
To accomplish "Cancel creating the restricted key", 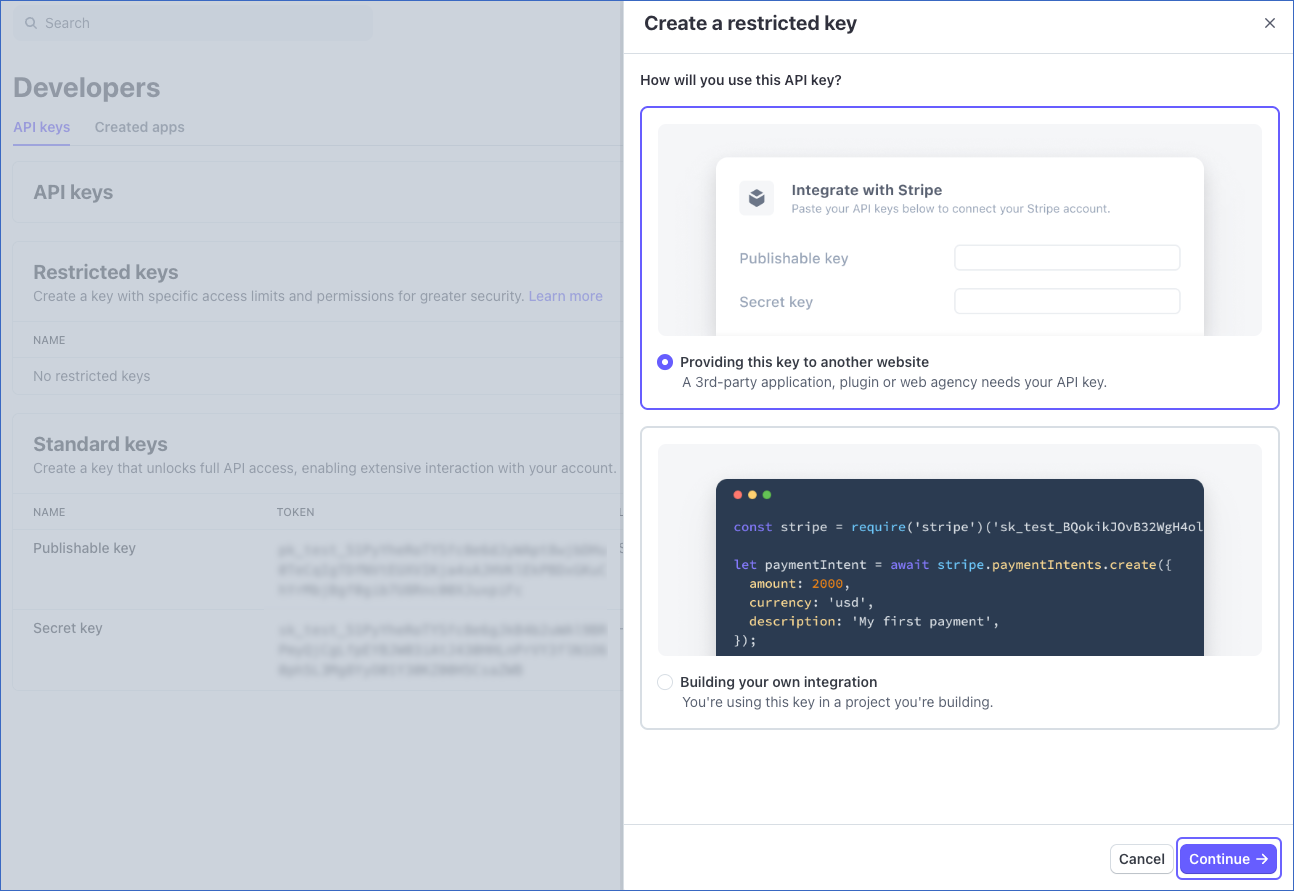I will point(1141,859).
